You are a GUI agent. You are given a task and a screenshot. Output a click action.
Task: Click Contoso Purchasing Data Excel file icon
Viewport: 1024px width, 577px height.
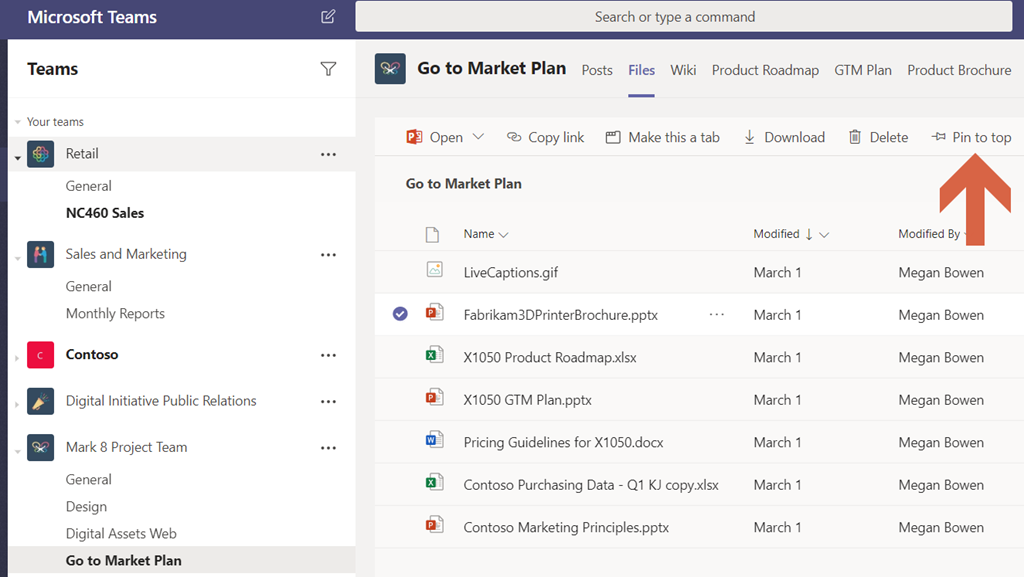click(x=435, y=482)
